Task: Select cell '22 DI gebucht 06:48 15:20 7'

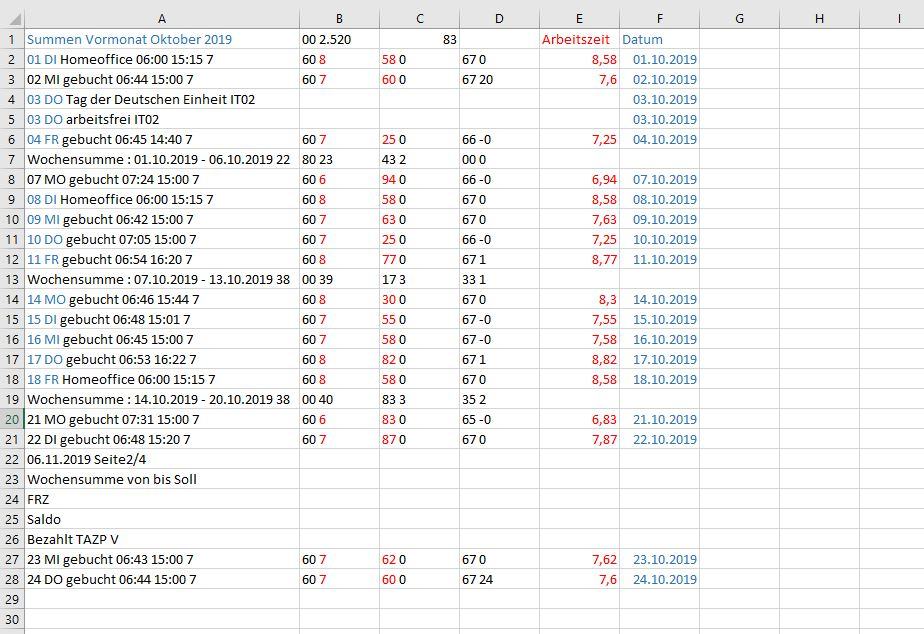Action: coord(161,440)
